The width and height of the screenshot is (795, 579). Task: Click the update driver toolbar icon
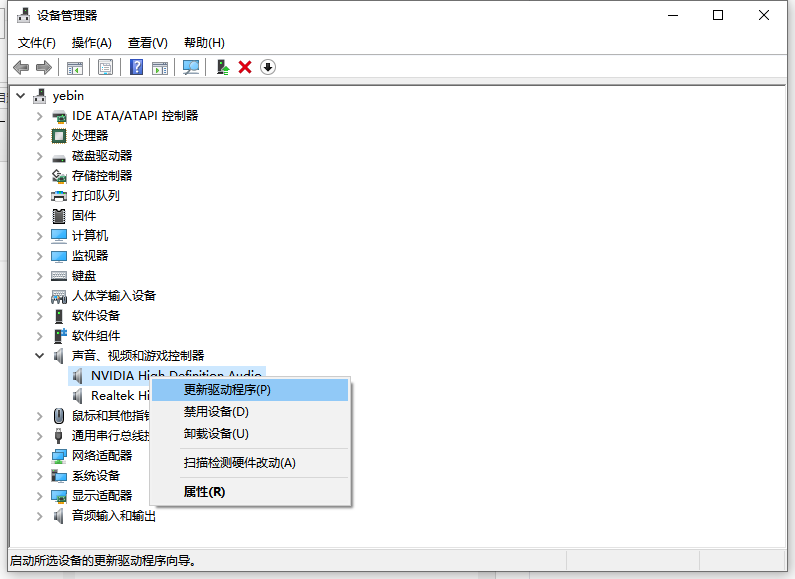coord(223,67)
